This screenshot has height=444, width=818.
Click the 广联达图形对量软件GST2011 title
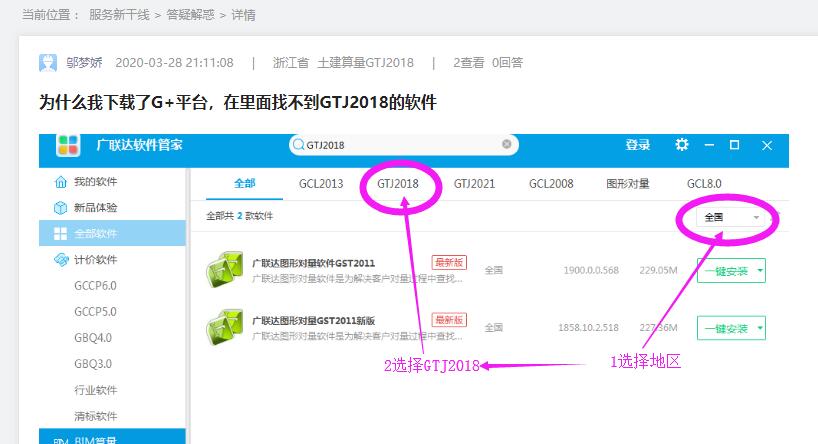pyautogui.click(x=313, y=263)
